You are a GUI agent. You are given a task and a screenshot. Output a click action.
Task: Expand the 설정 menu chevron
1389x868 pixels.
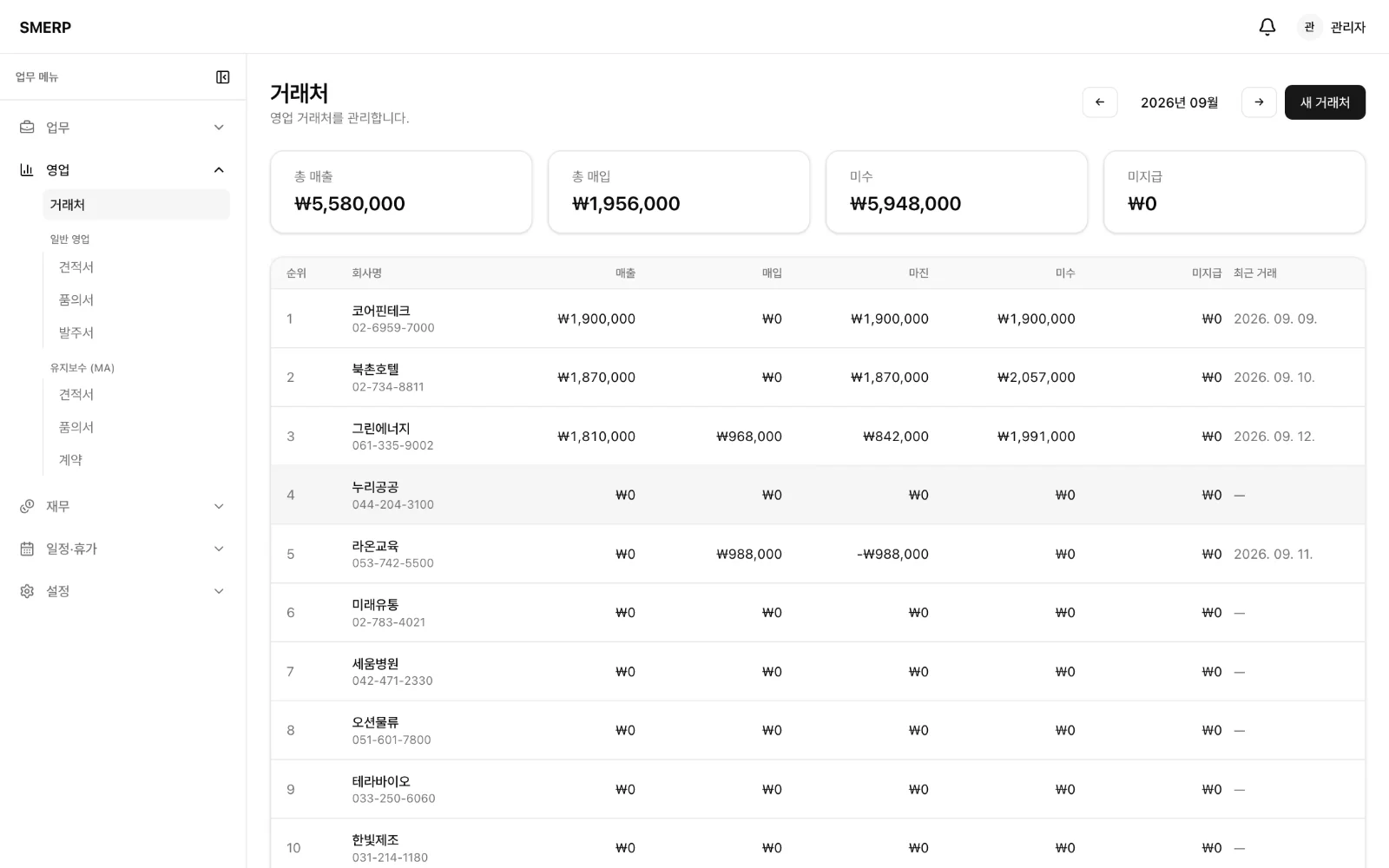(x=219, y=591)
